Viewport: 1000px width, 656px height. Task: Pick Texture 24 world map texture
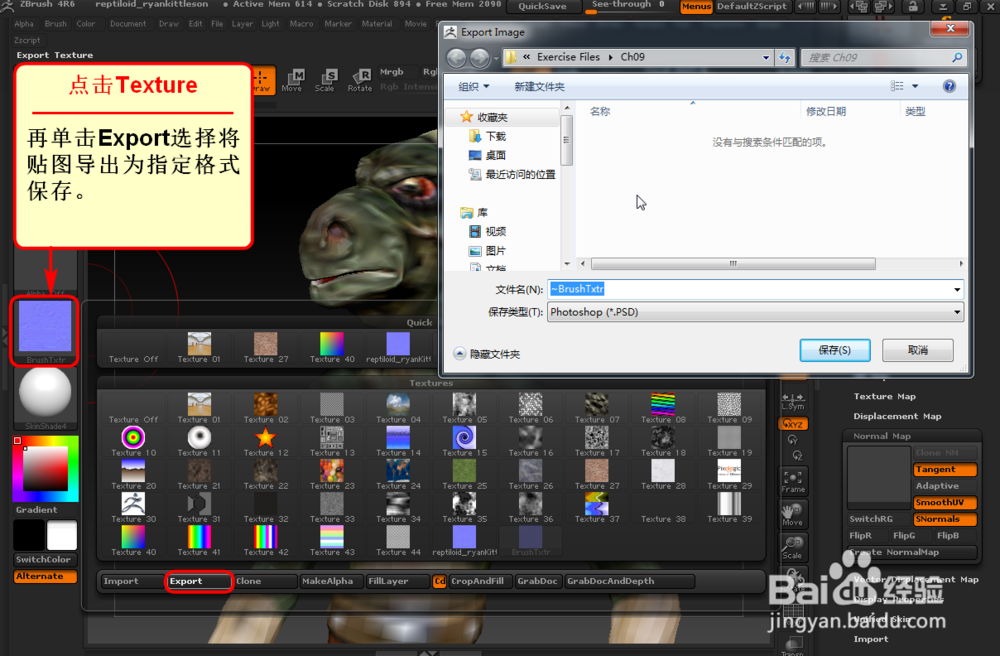398,475
